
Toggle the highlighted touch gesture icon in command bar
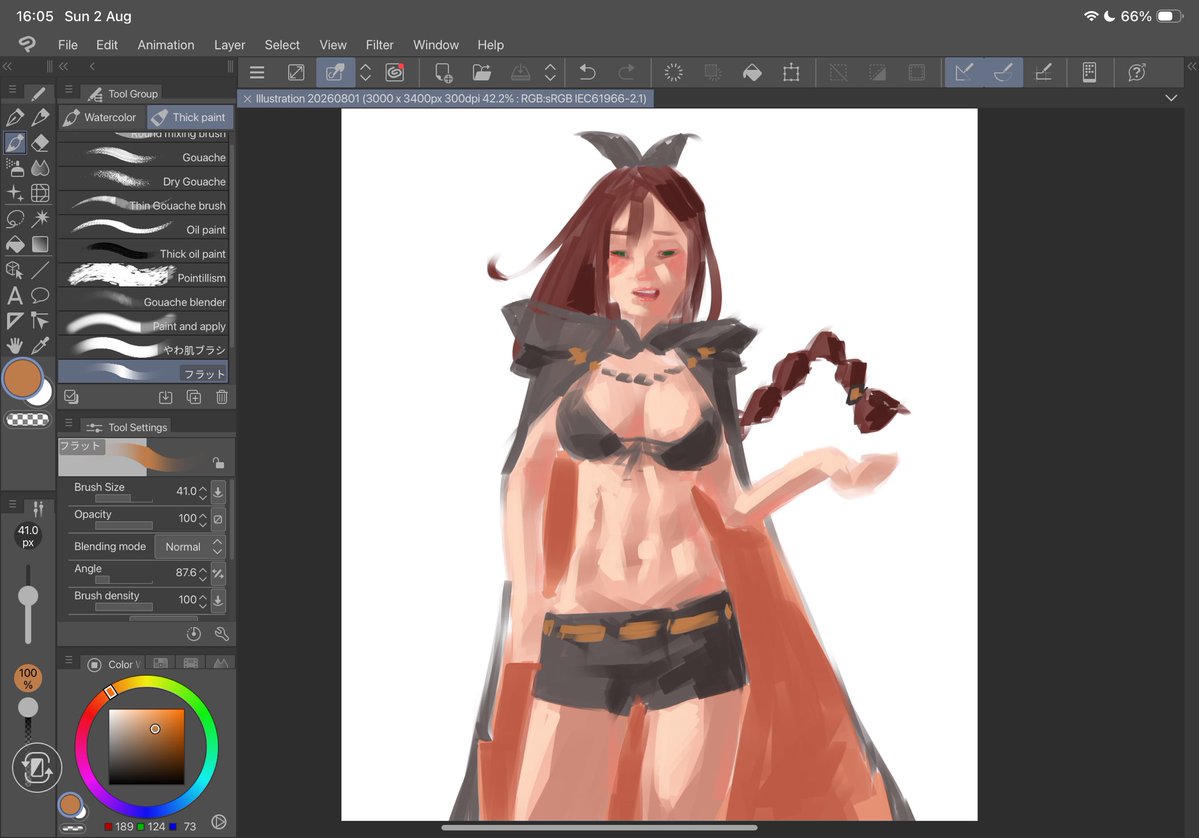point(335,73)
